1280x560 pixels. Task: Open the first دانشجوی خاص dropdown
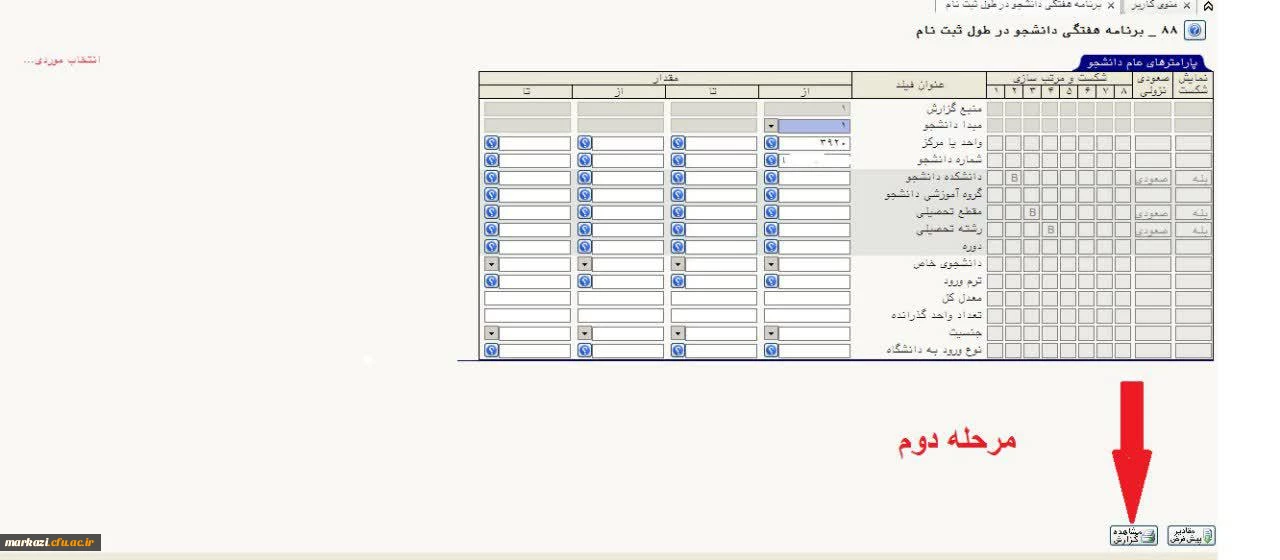tap(771, 265)
